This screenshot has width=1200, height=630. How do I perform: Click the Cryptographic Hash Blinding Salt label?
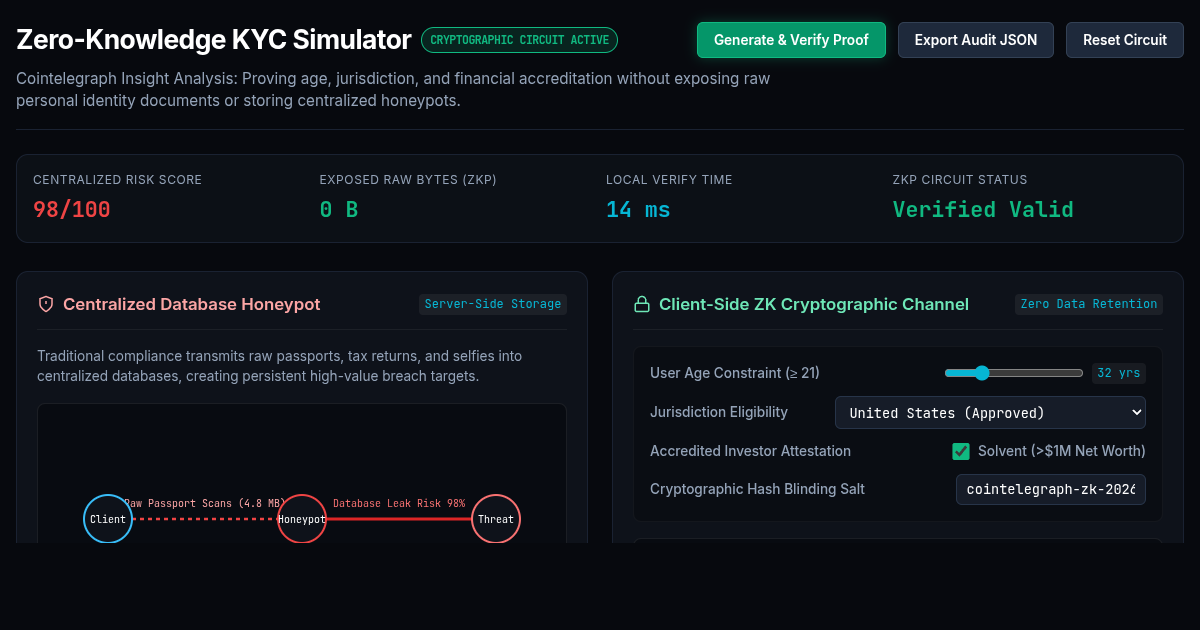coord(757,489)
